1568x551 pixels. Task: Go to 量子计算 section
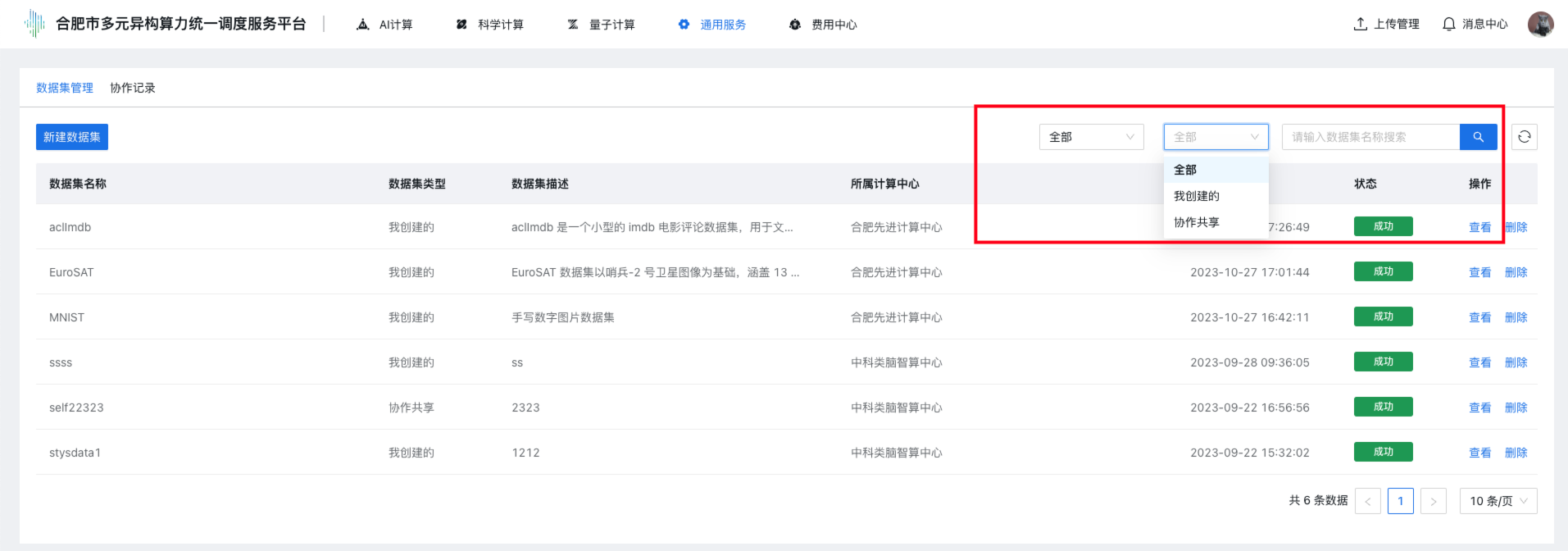pos(601,25)
